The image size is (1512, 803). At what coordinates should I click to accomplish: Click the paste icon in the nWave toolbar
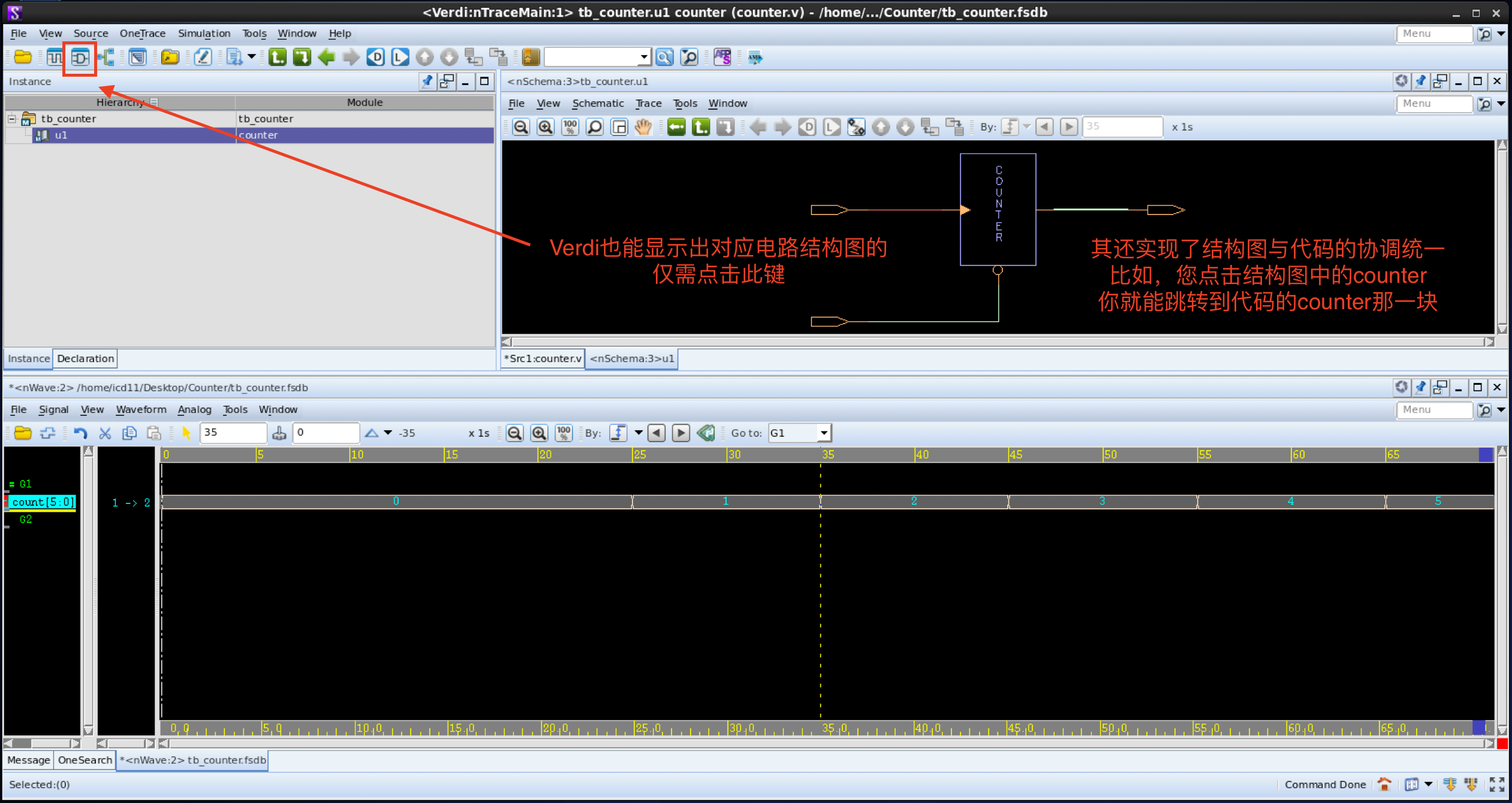pos(153,433)
